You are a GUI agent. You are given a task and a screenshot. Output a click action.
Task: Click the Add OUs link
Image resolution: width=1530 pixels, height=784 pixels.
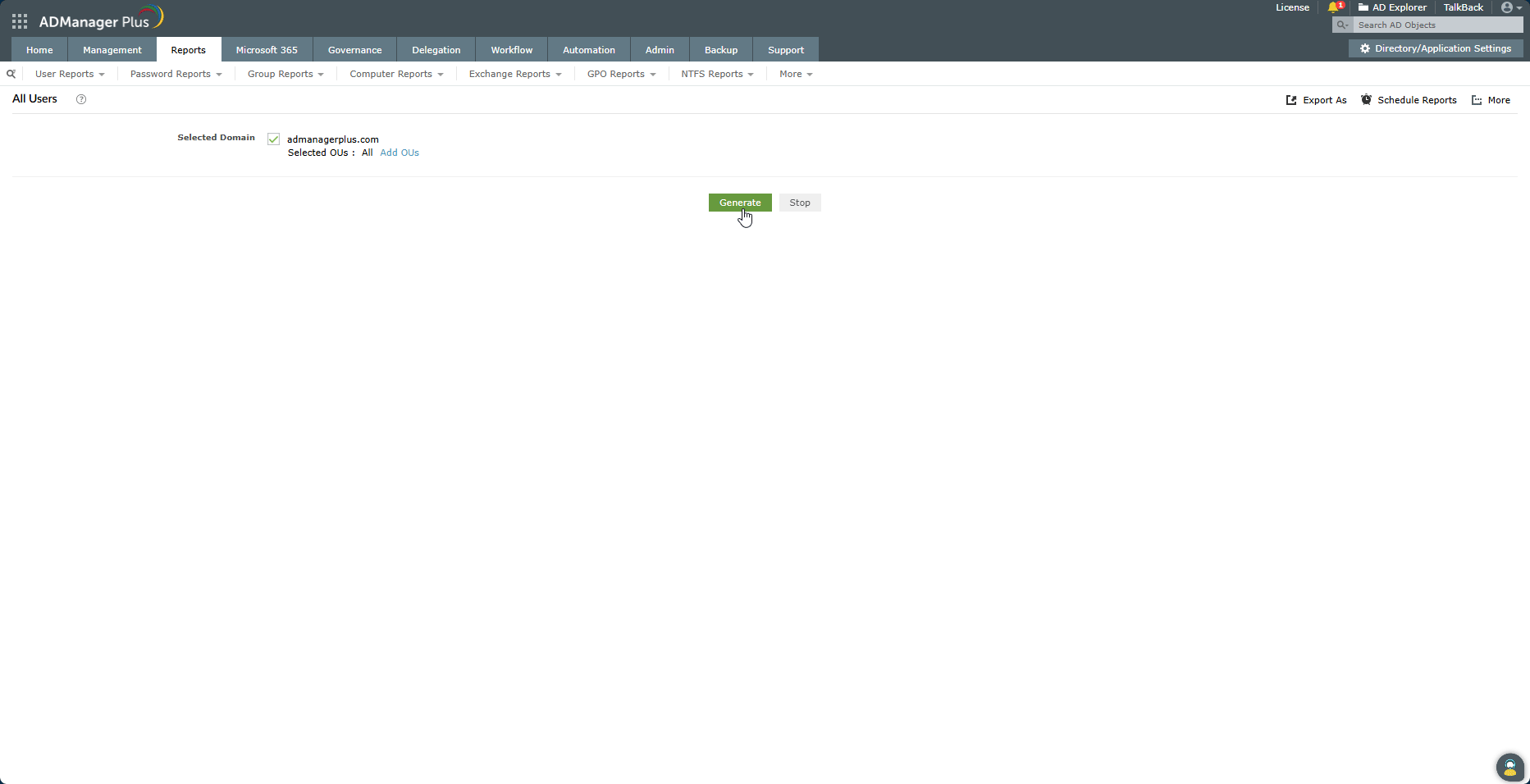(x=400, y=153)
